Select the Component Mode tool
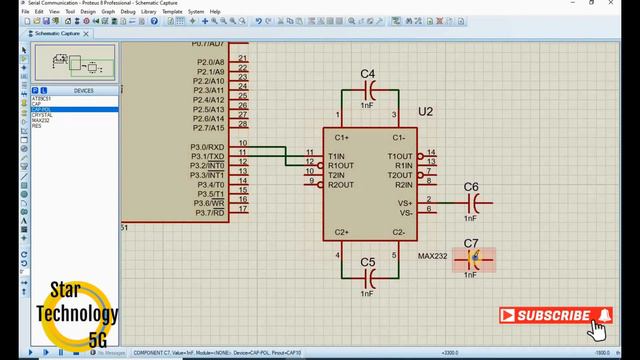Screen dimensions: 640x360 [x=24, y=59]
